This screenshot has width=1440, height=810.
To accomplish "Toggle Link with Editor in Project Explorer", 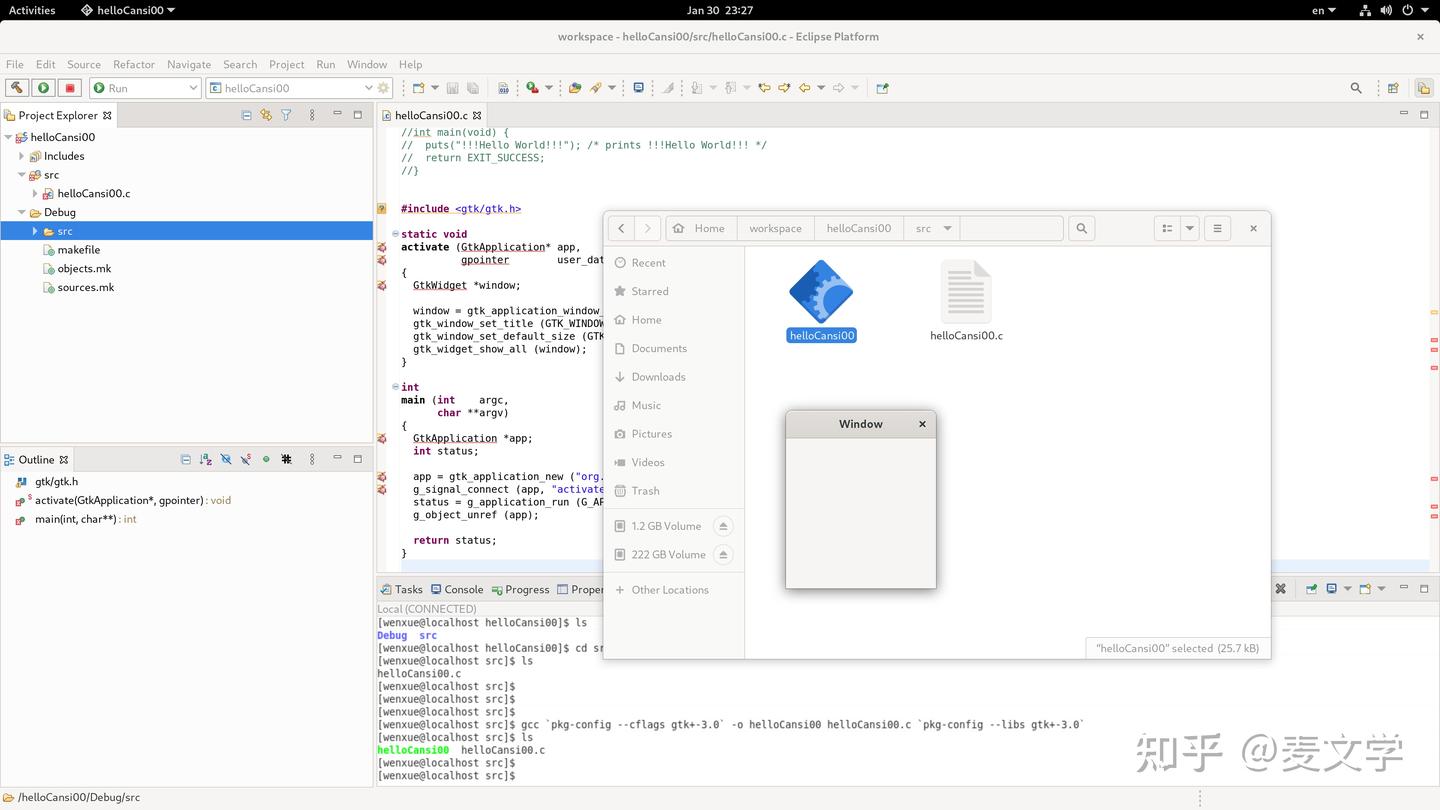I will tap(266, 115).
